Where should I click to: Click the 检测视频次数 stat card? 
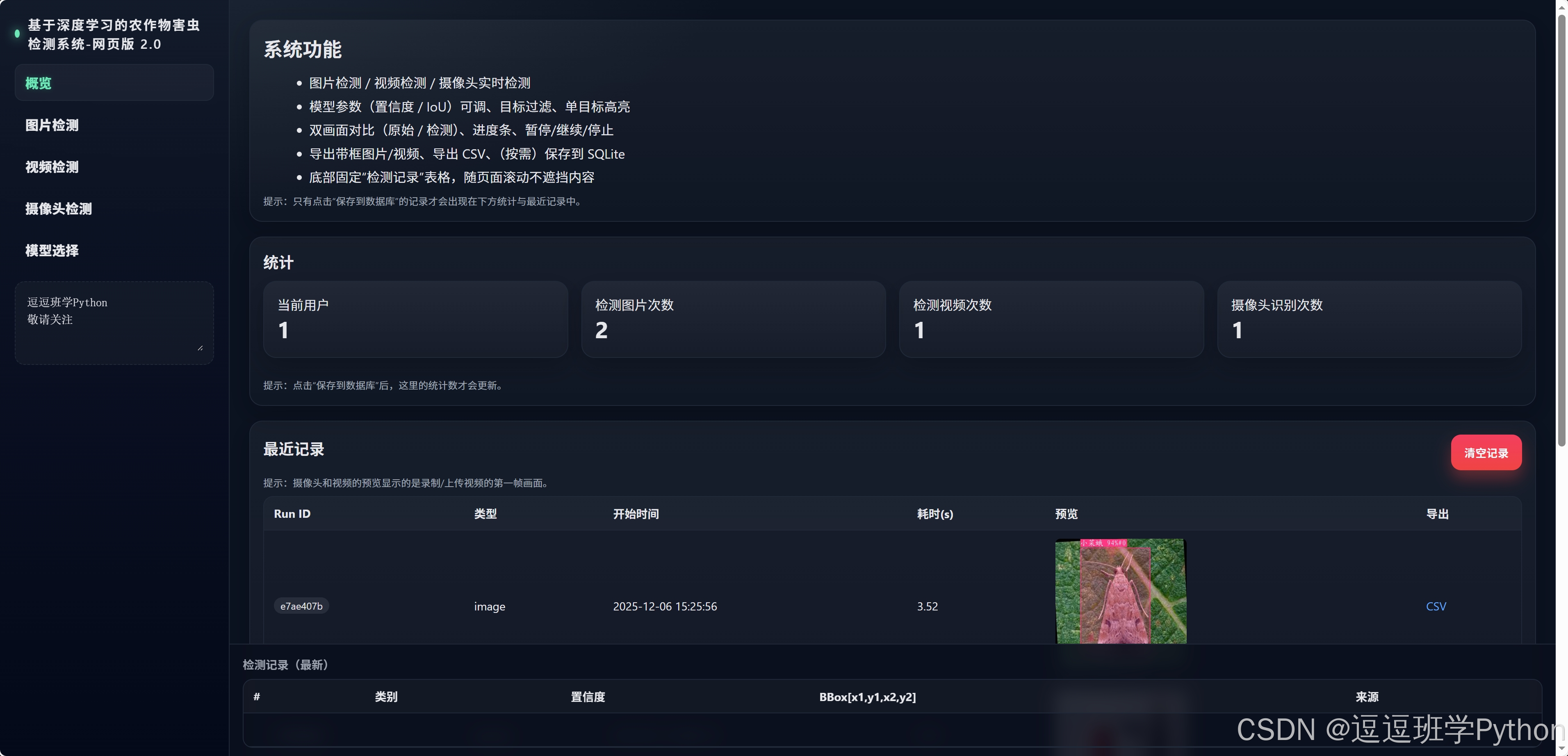click(x=1051, y=319)
